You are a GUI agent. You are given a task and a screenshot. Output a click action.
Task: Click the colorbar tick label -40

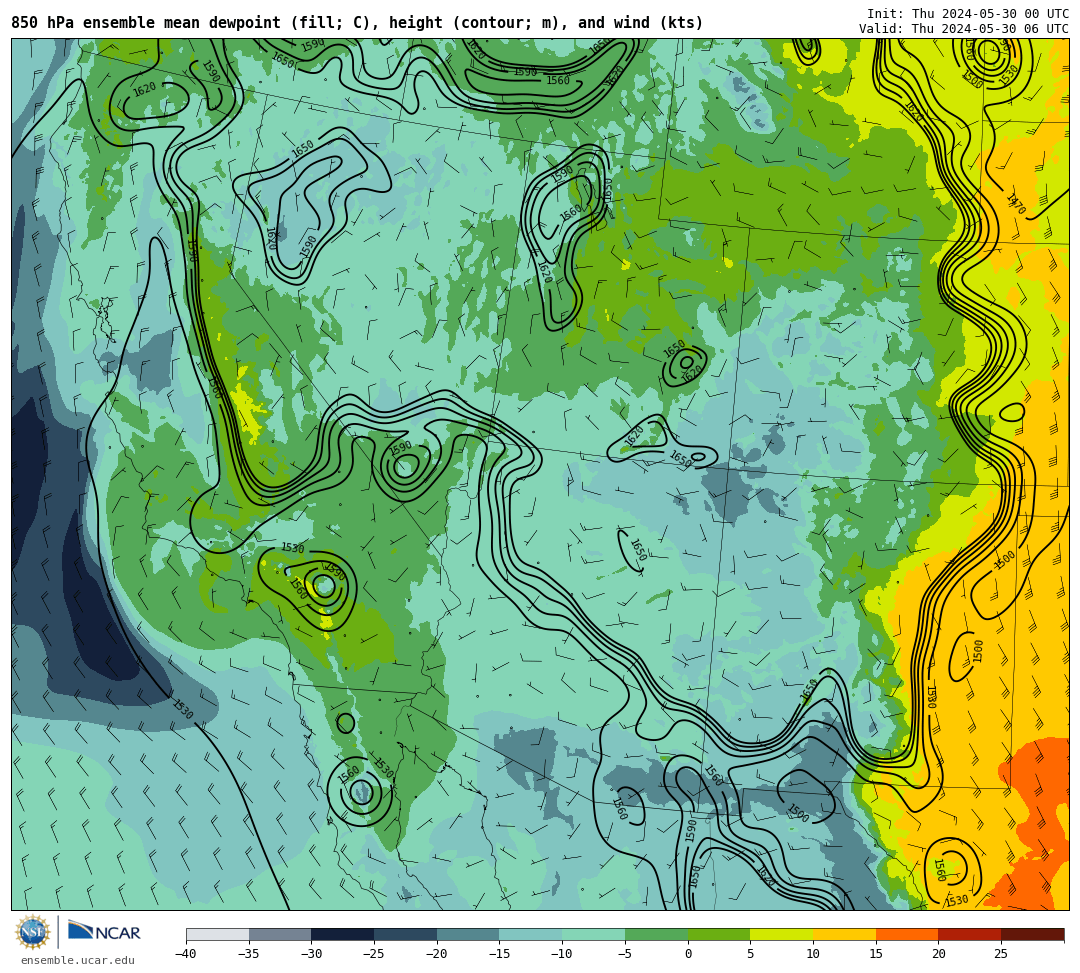186,954
